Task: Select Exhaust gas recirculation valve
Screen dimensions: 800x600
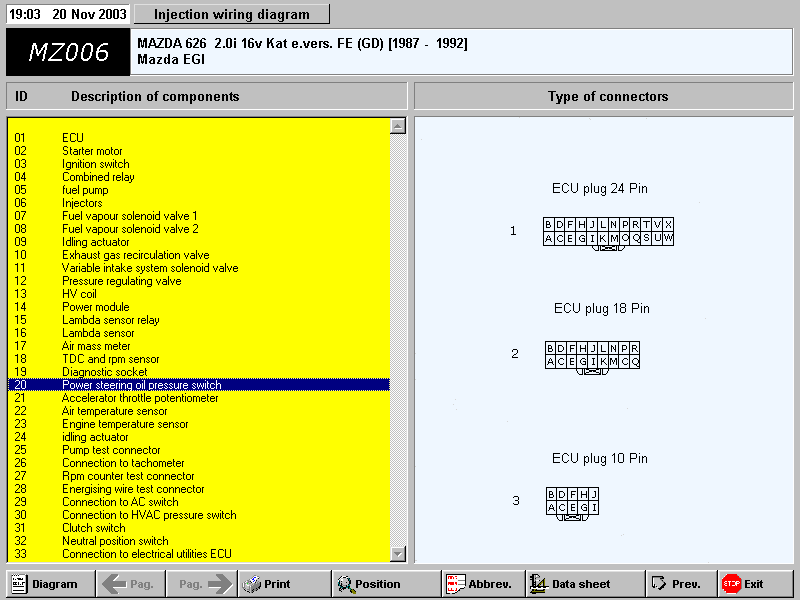Action: (199, 255)
